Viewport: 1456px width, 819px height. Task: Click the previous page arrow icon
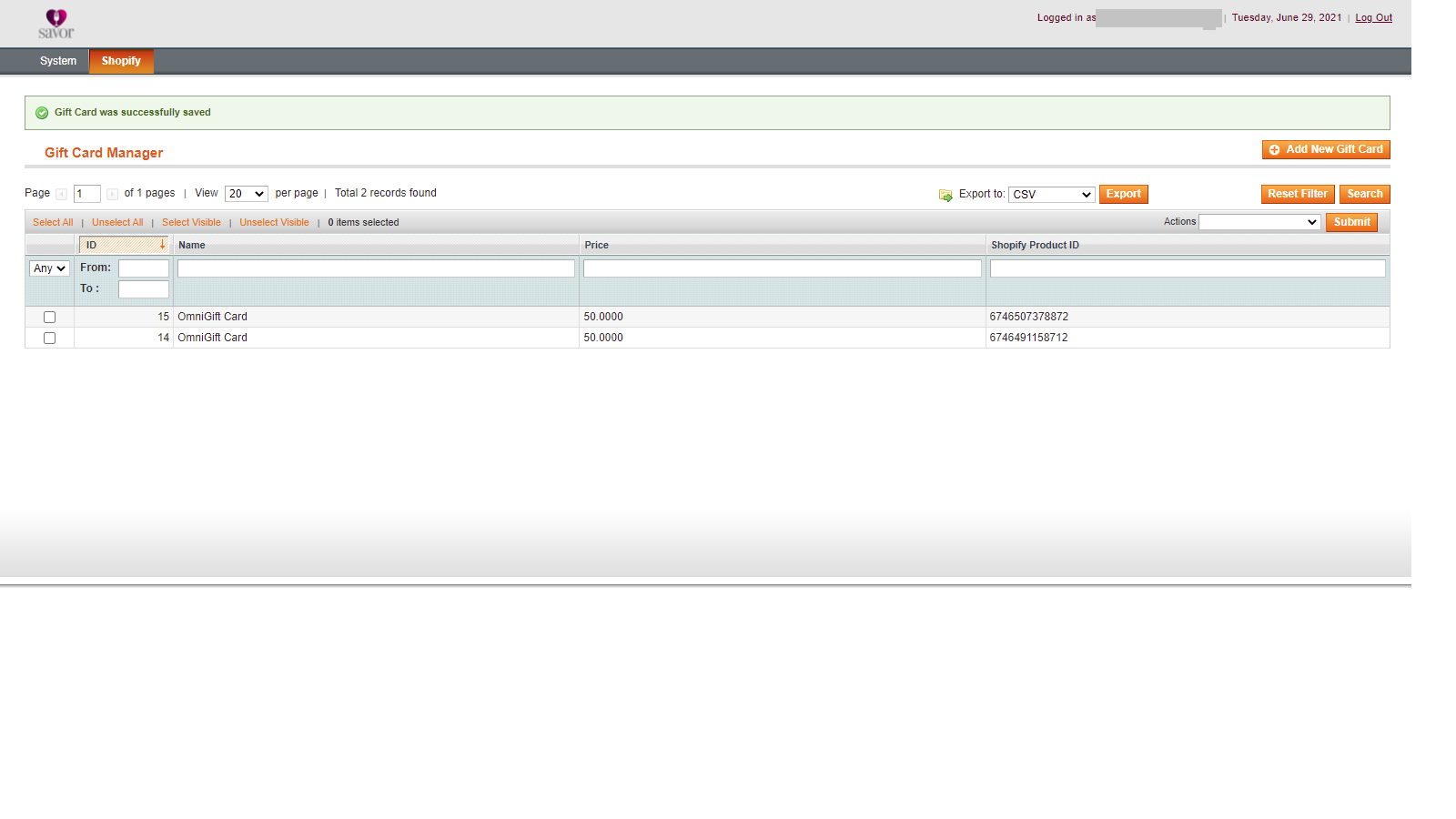coord(60,194)
